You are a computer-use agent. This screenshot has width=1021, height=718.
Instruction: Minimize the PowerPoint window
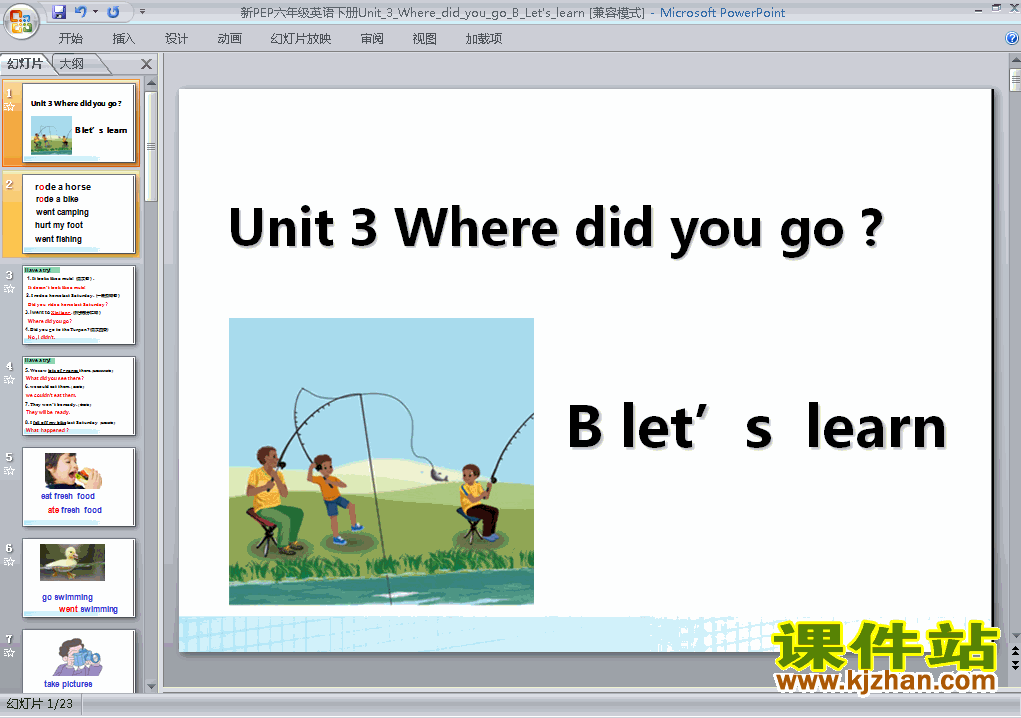point(978,10)
